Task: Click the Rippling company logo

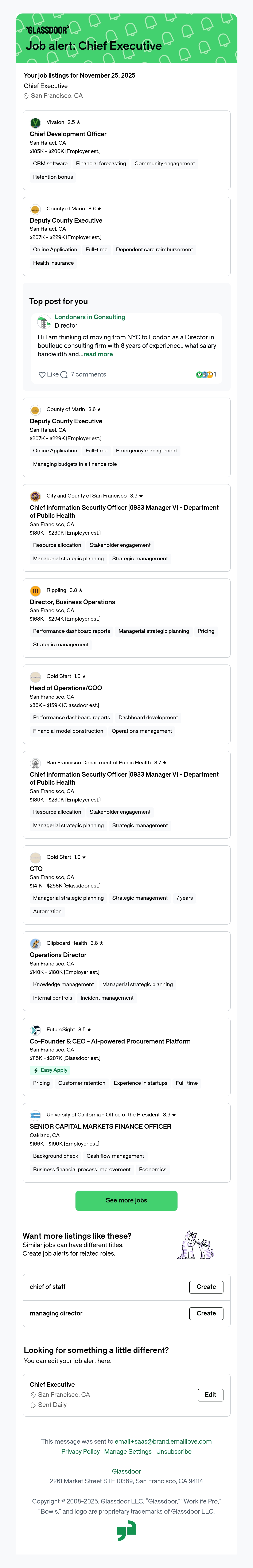Action: click(35, 590)
